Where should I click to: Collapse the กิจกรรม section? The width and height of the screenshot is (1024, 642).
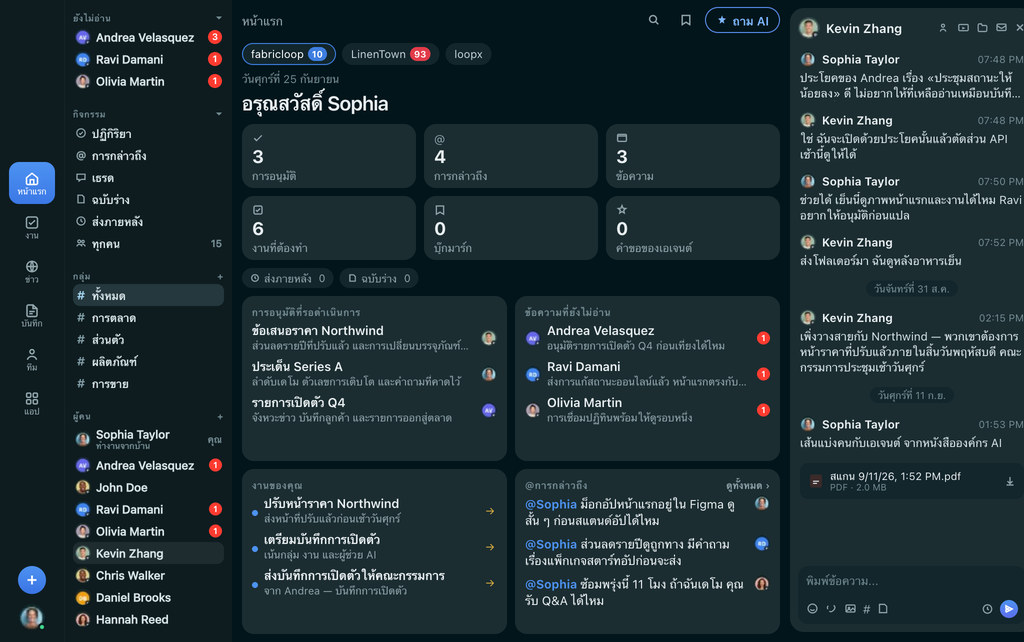pyautogui.click(x=219, y=114)
